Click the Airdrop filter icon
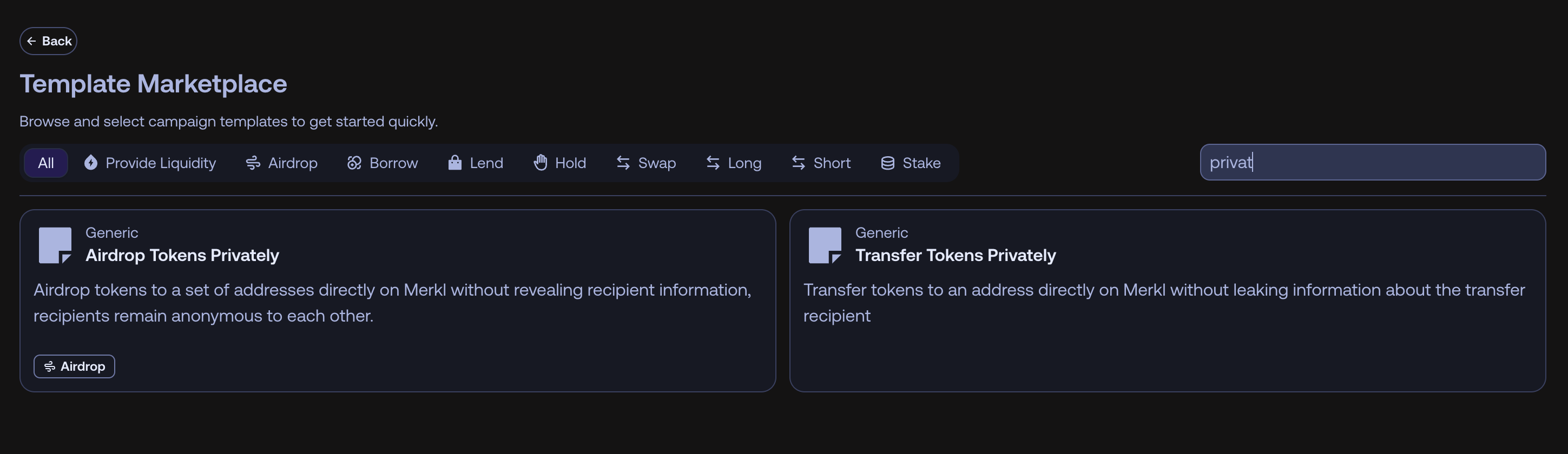Screen dimensions: 1568x454 click(x=253, y=163)
